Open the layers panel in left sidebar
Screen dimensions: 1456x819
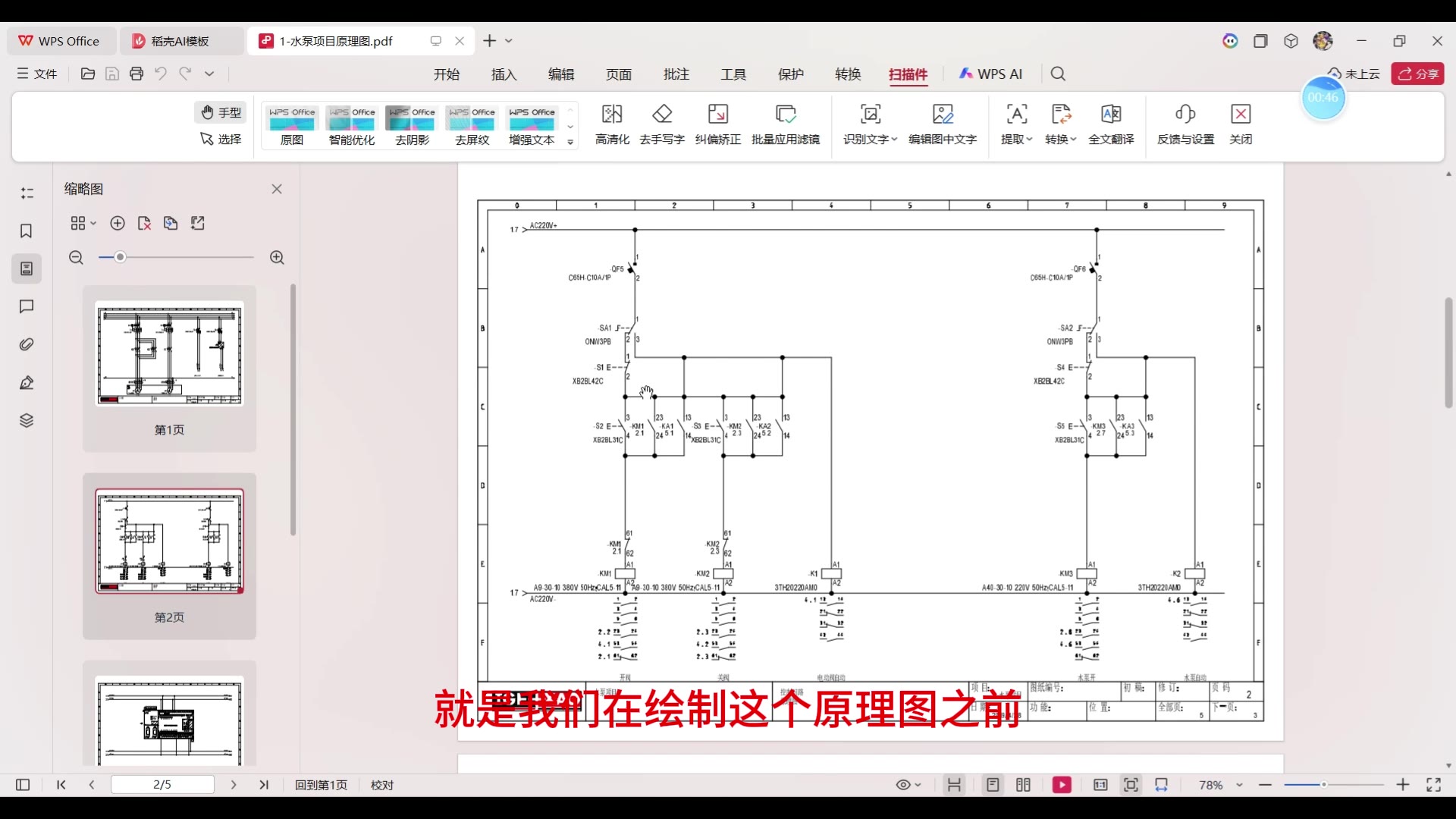click(x=27, y=420)
